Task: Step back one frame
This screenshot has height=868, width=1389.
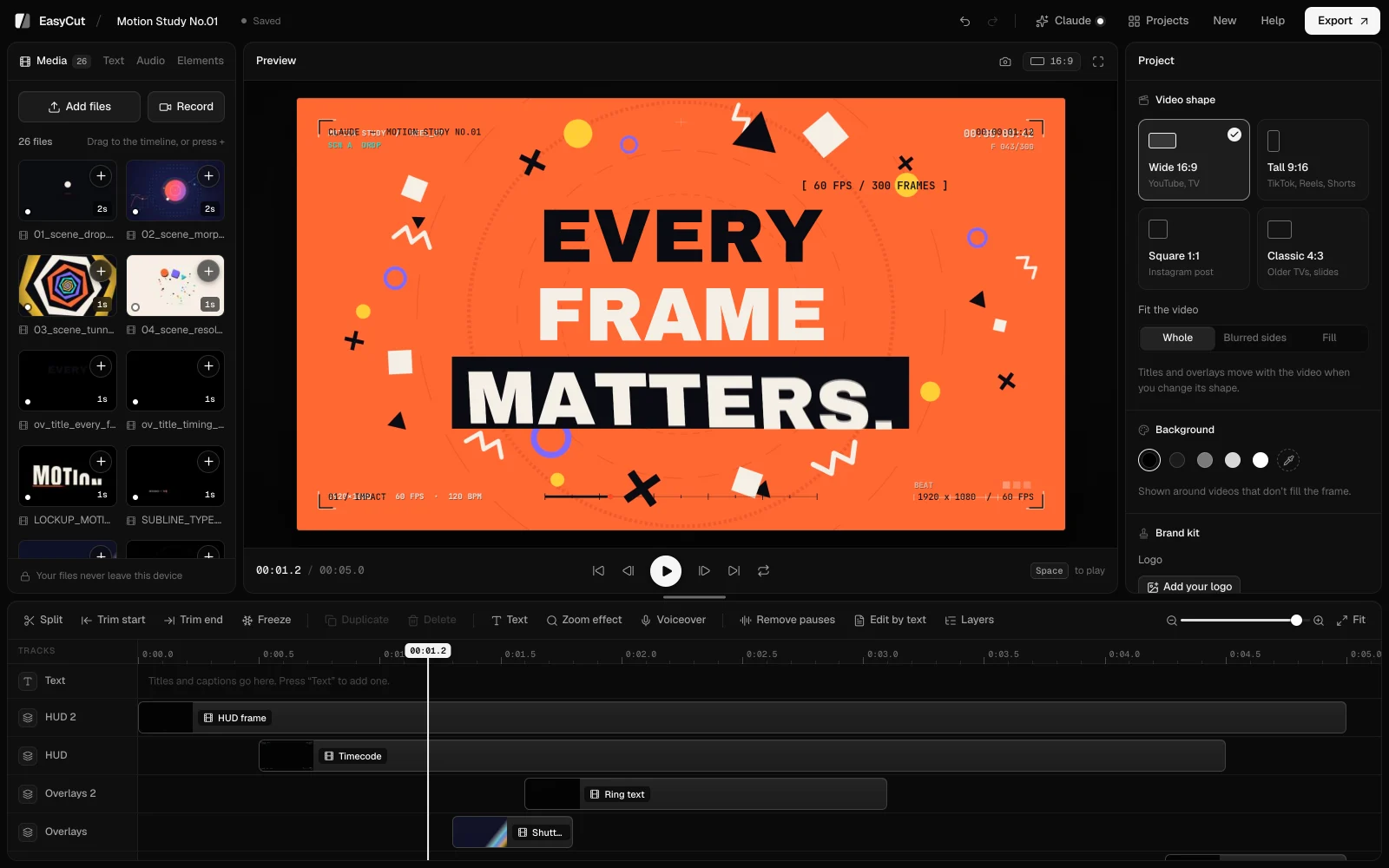Action: (x=629, y=571)
